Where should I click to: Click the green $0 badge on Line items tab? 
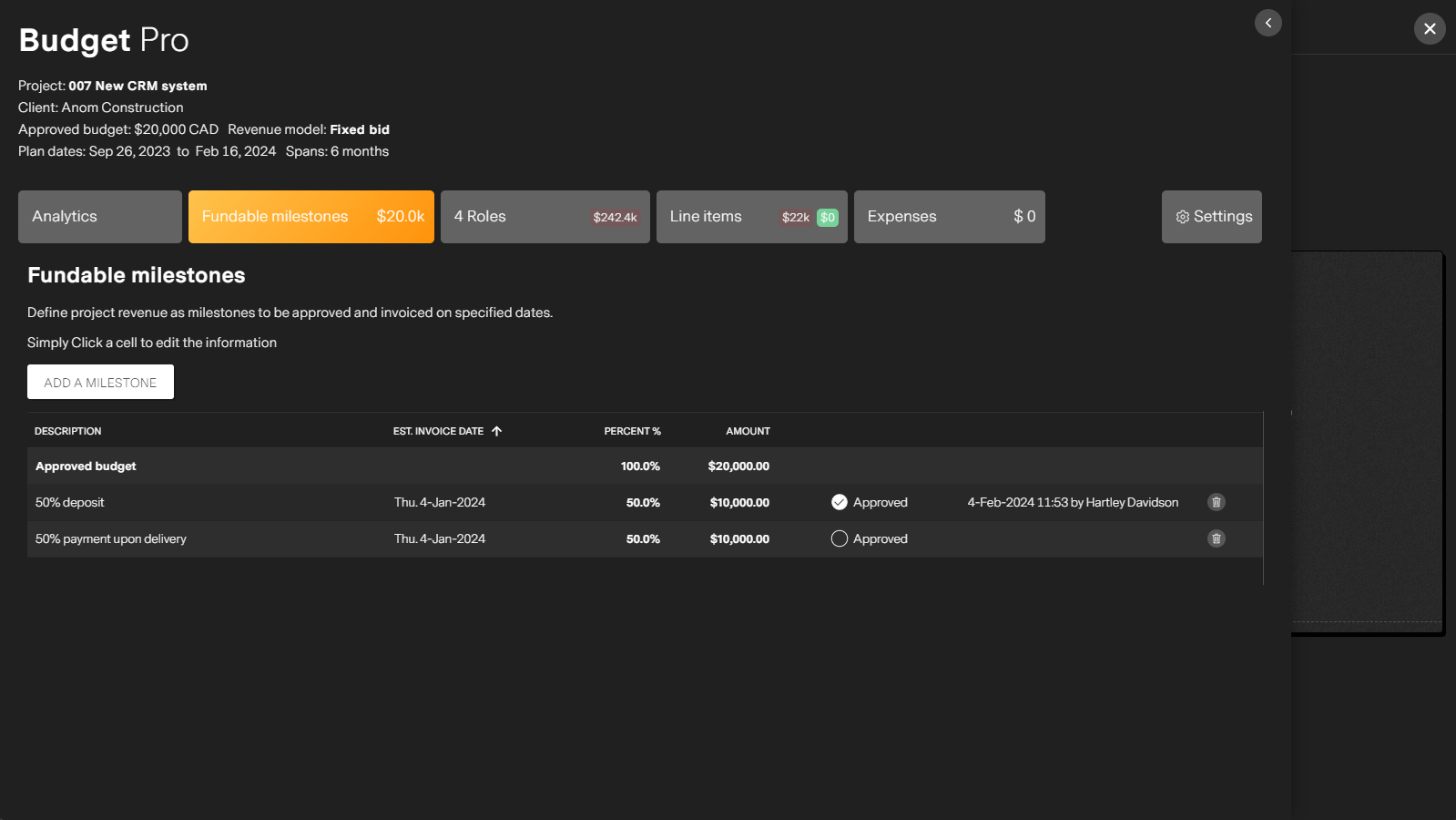click(827, 217)
